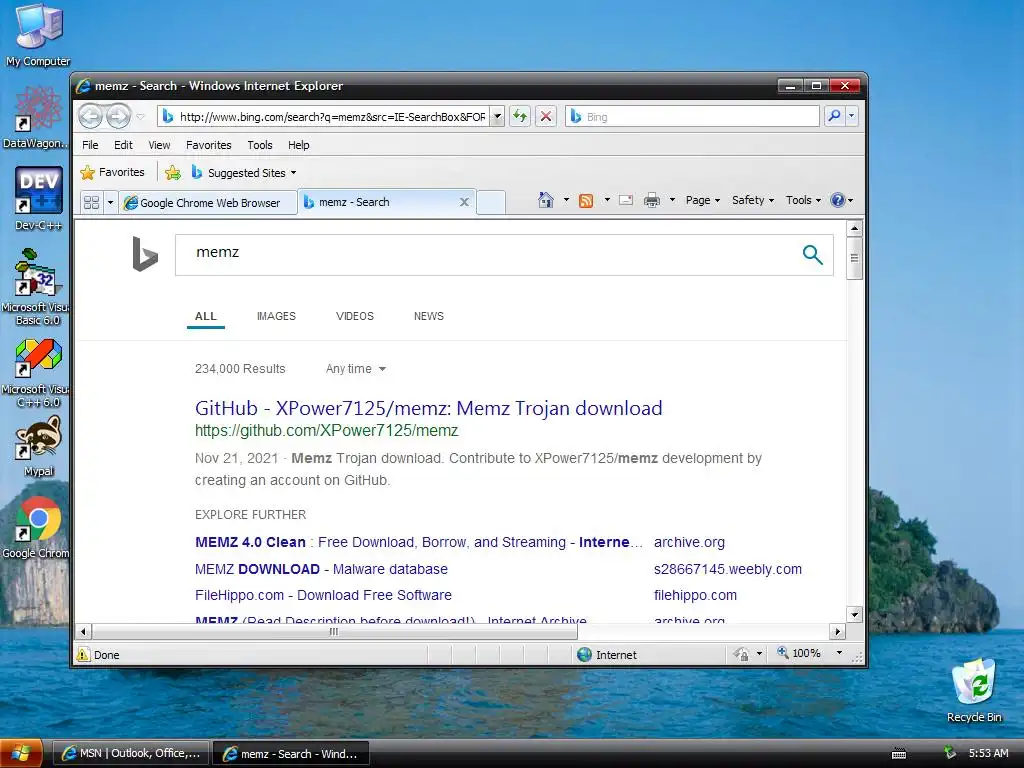Open the Page dropdown menu
This screenshot has width=1024, height=768.
tap(703, 200)
